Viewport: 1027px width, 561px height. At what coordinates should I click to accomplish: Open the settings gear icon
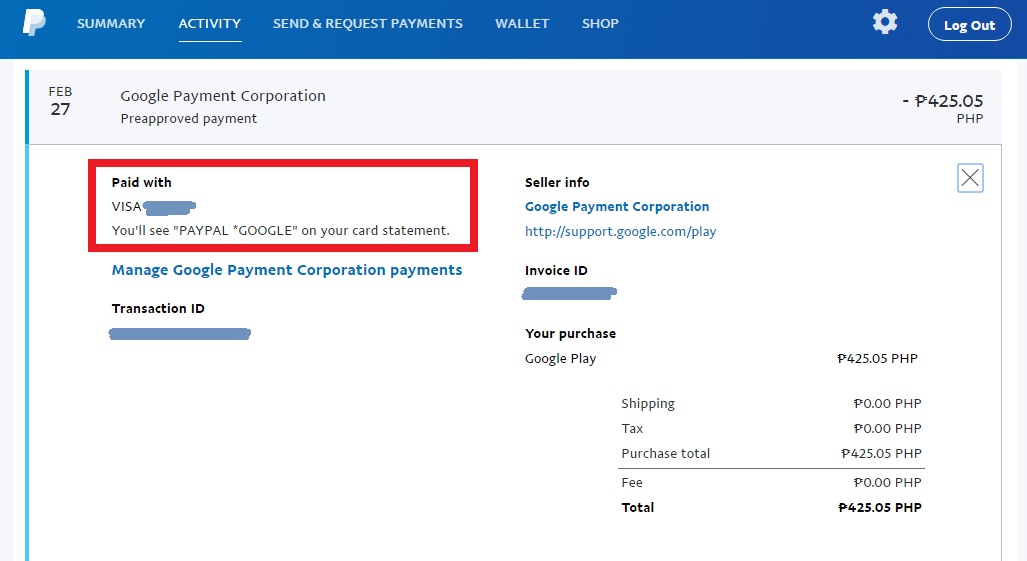(885, 22)
